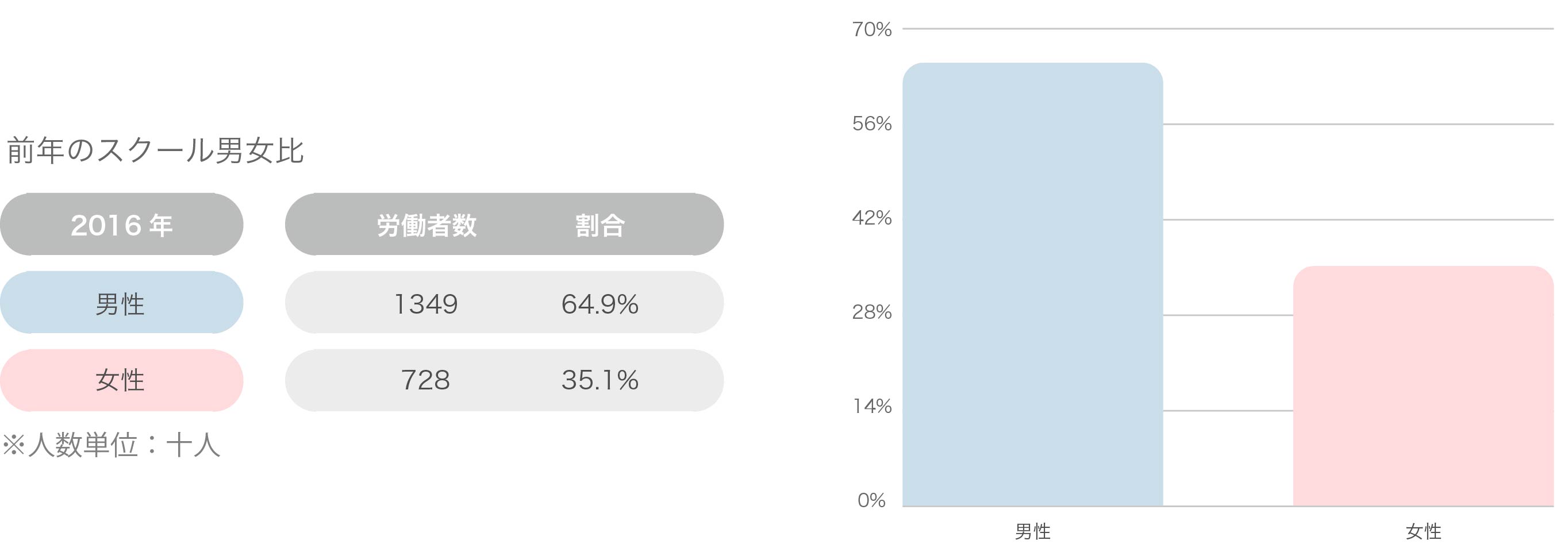
Task: Click the blue 男性 bar in chart
Action: pyautogui.click(x=1032, y=284)
